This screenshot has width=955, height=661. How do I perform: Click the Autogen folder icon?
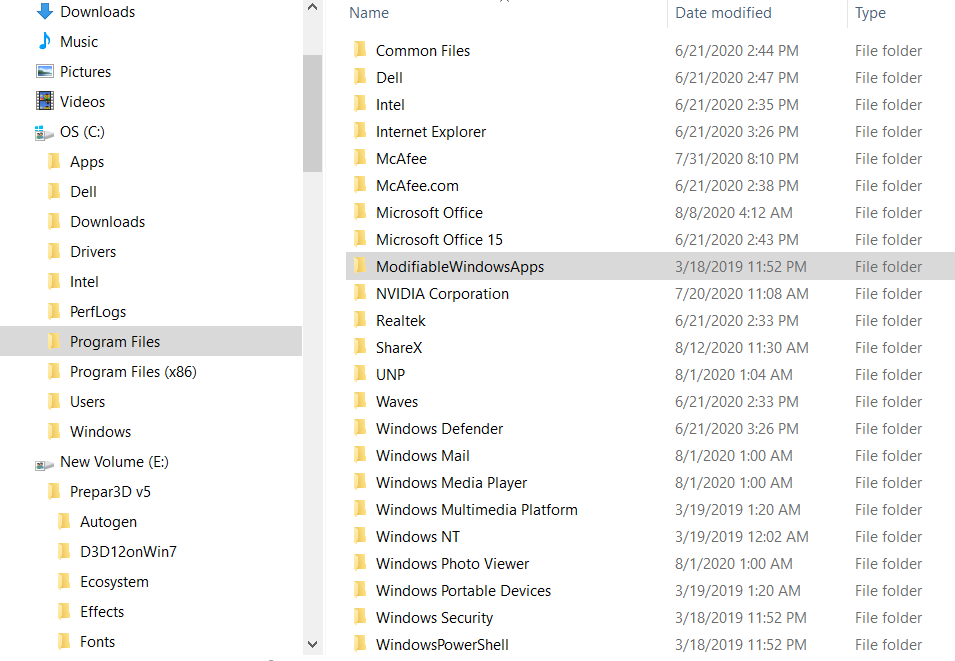click(64, 521)
